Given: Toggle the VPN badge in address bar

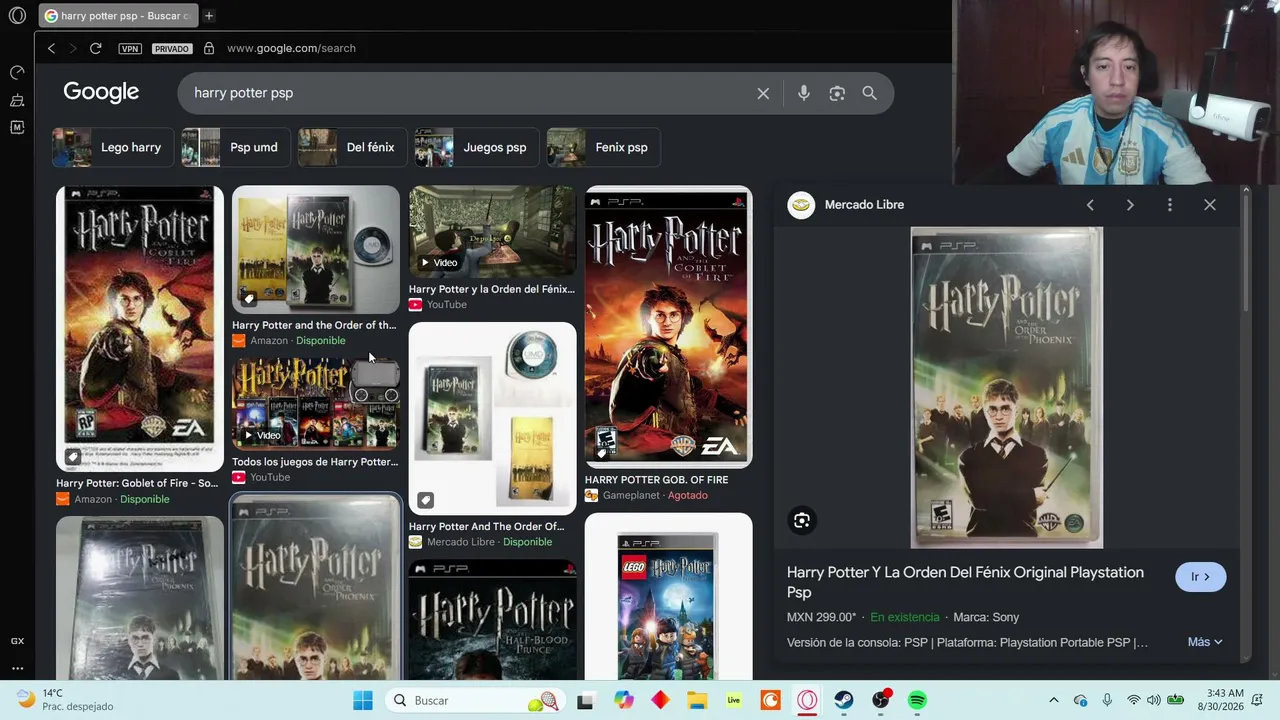Looking at the screenshot, I should (130, 48).
